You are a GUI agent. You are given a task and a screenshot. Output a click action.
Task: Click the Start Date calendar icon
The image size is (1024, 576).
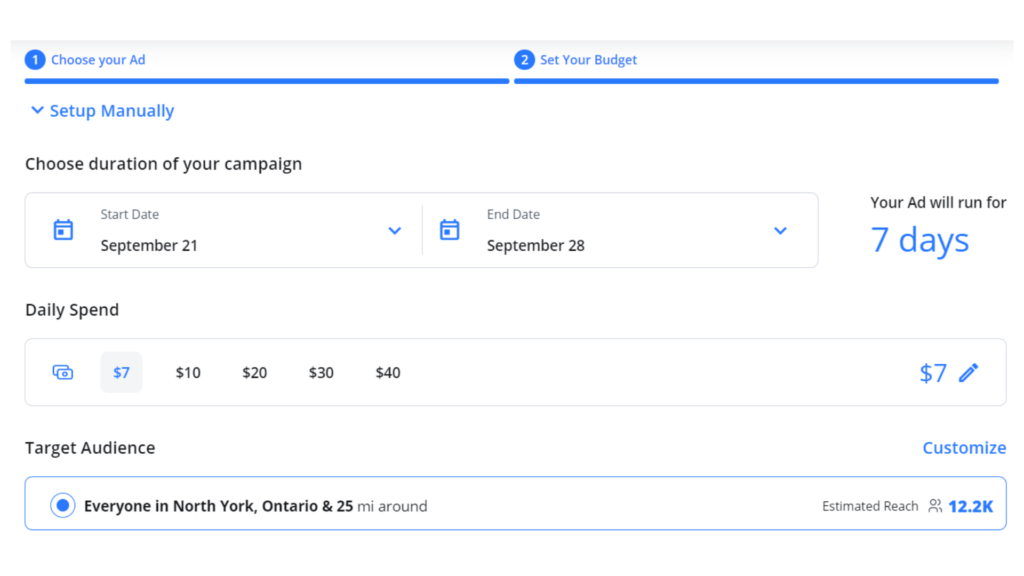point(63,230)
